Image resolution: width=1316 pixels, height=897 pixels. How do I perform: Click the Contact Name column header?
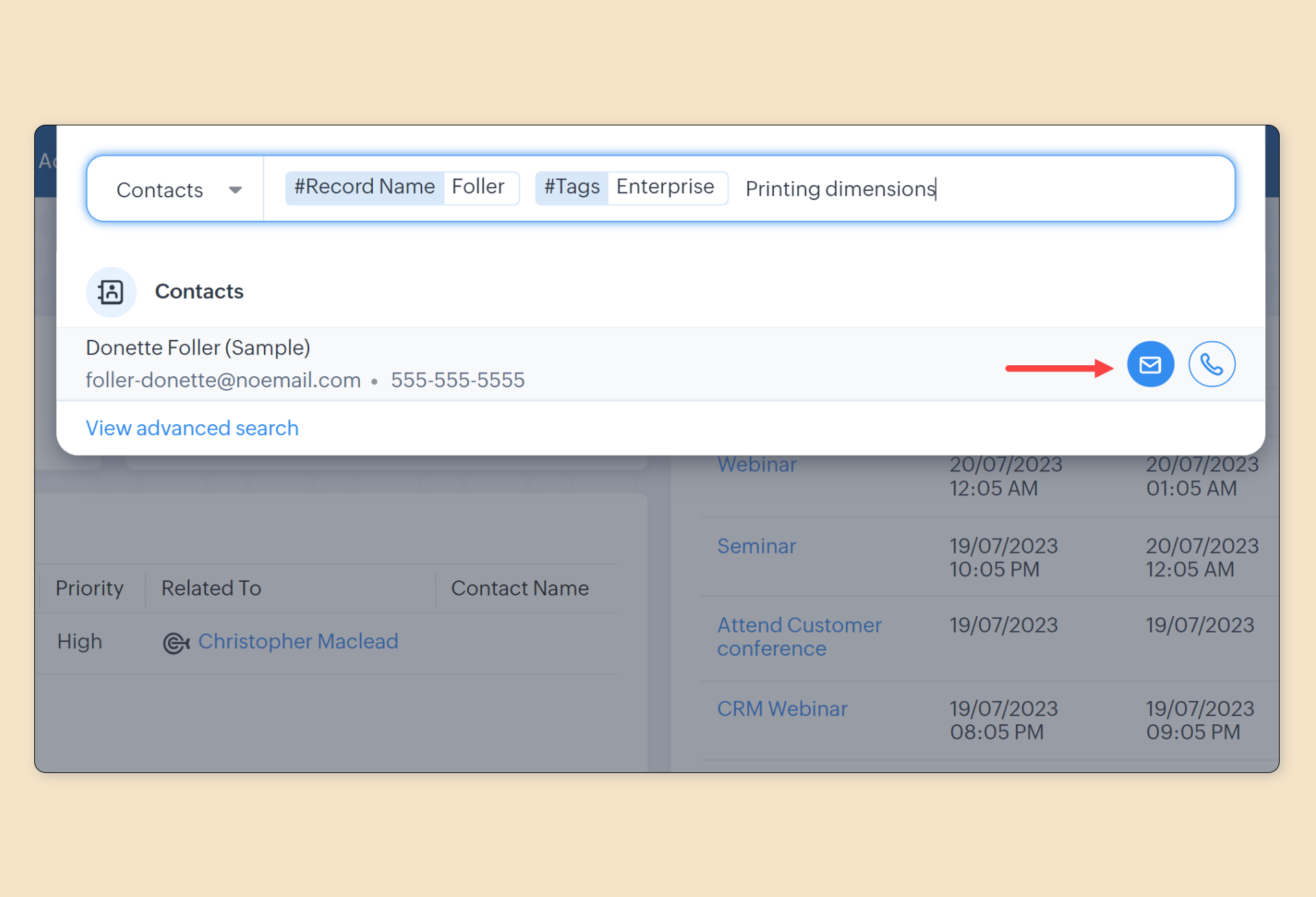(520, 588)
